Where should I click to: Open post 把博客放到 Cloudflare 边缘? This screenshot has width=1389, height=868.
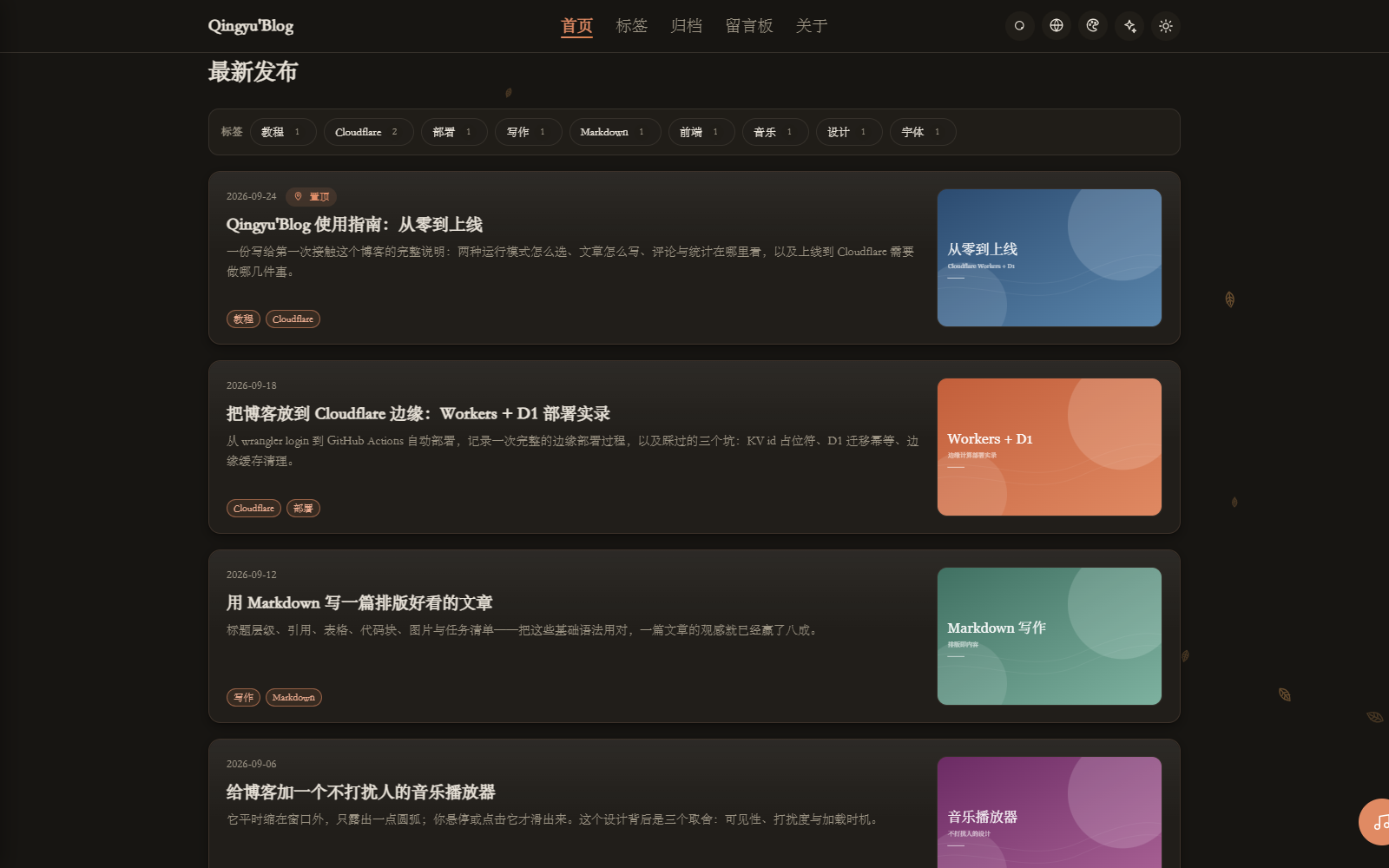[418, 414]
